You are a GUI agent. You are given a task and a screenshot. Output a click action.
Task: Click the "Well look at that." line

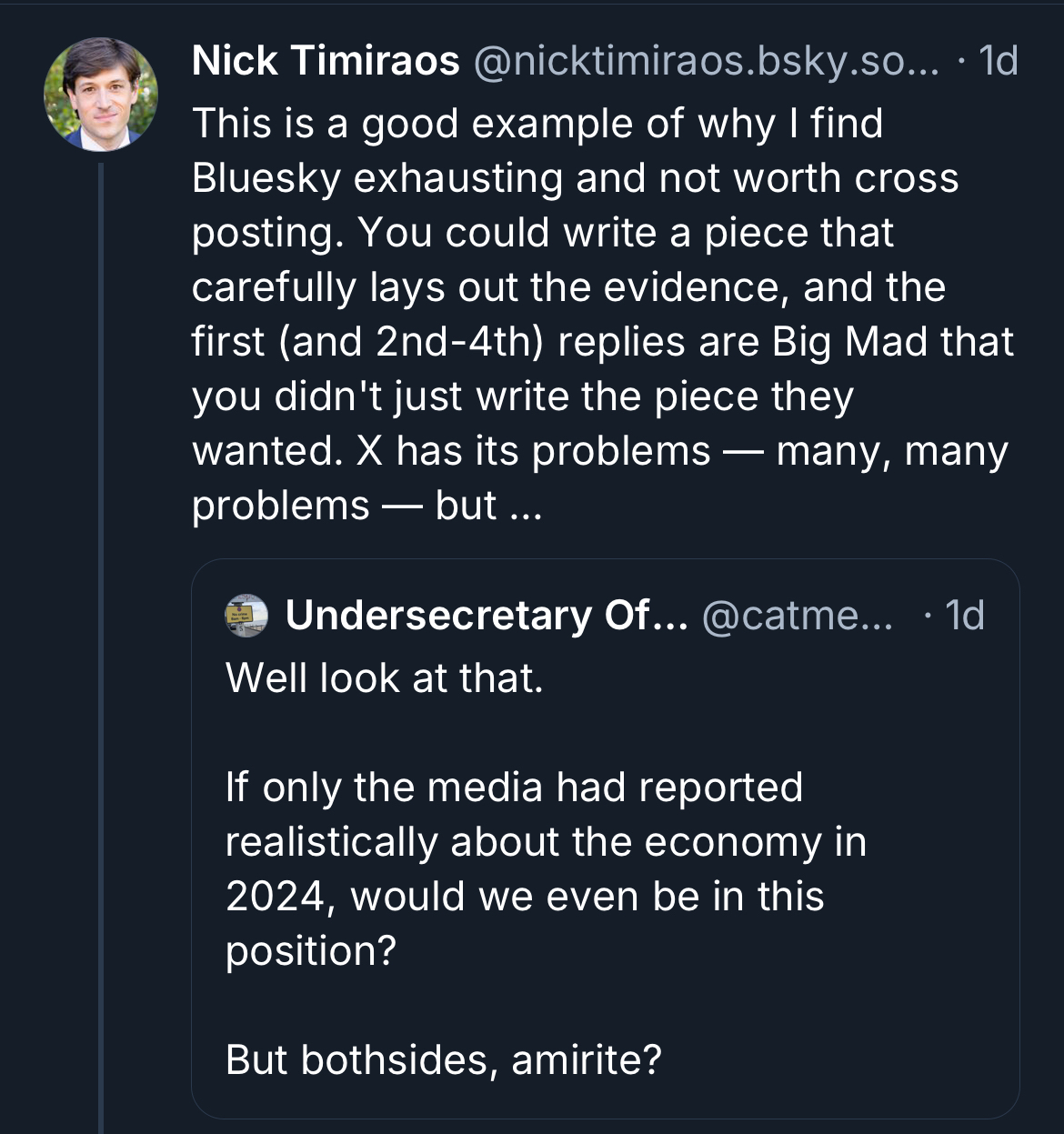(x=385, y=678)
